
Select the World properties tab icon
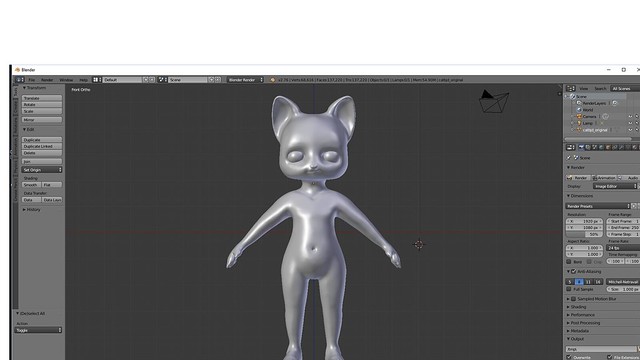point(601,147)
